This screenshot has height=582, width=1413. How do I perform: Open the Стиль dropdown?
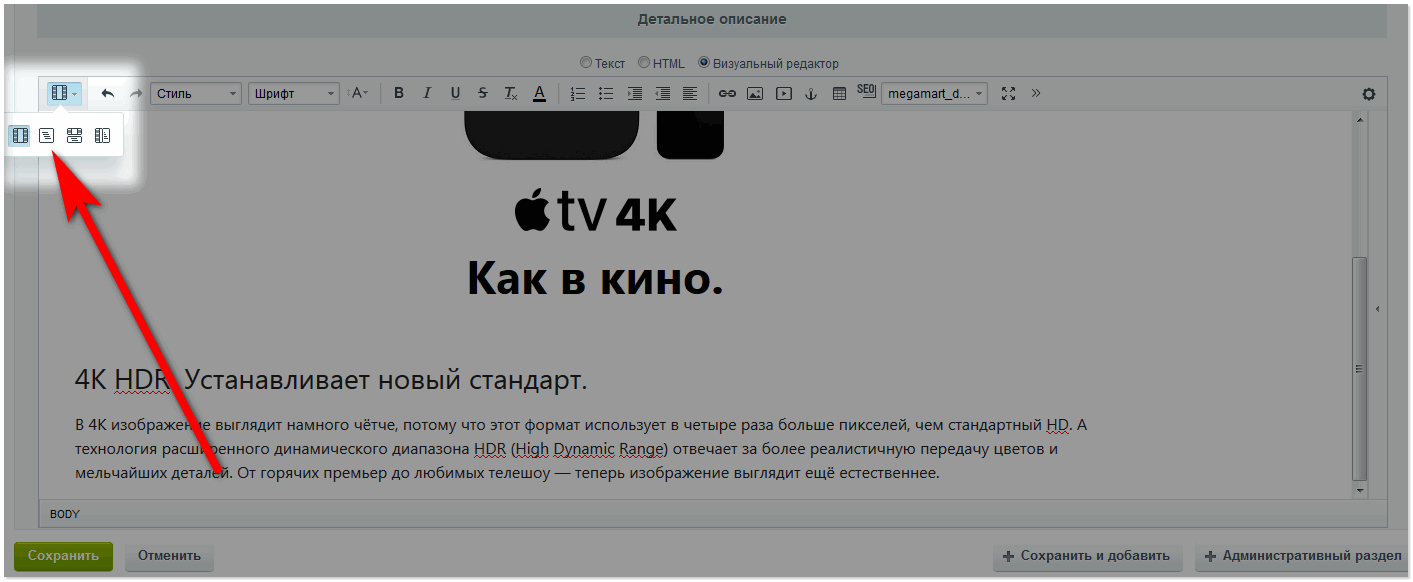click(196, 93)
